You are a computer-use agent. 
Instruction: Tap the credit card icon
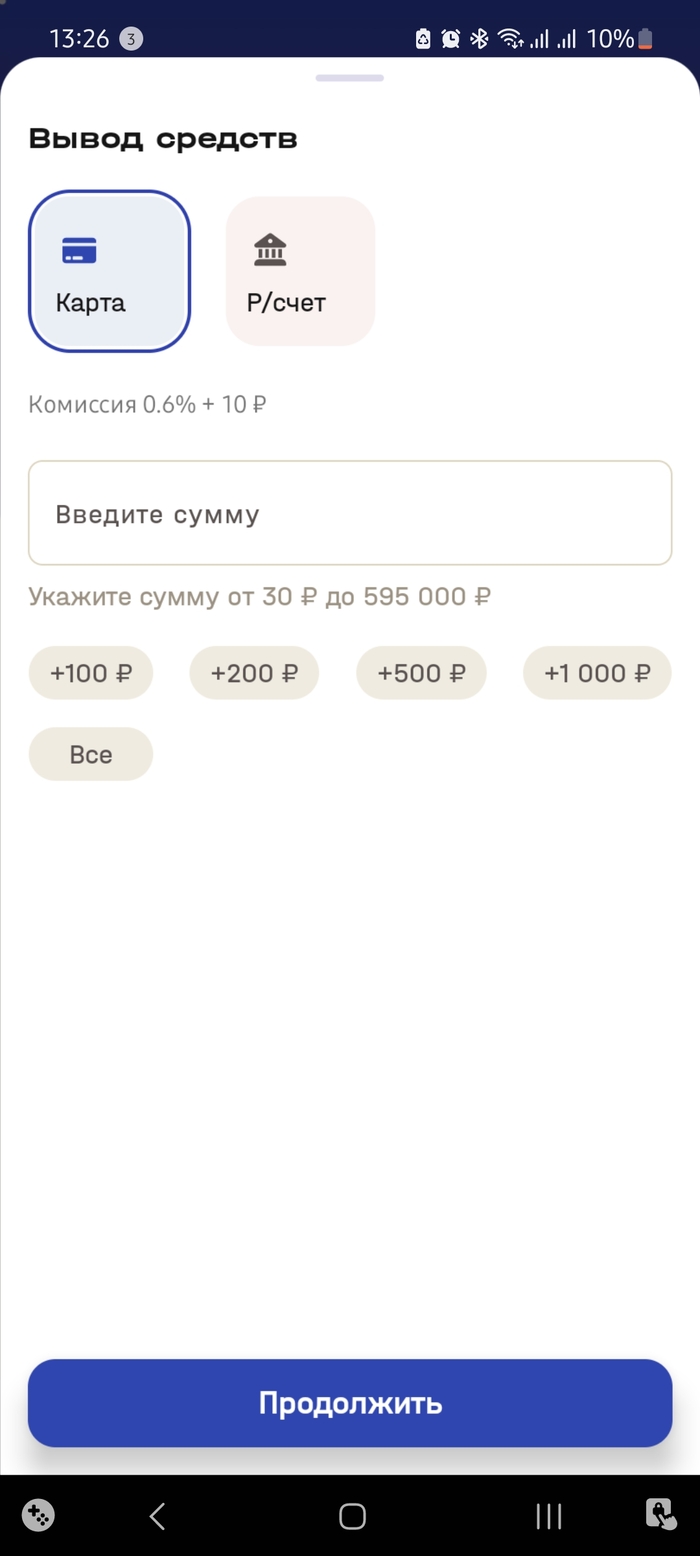coord(79,250)
